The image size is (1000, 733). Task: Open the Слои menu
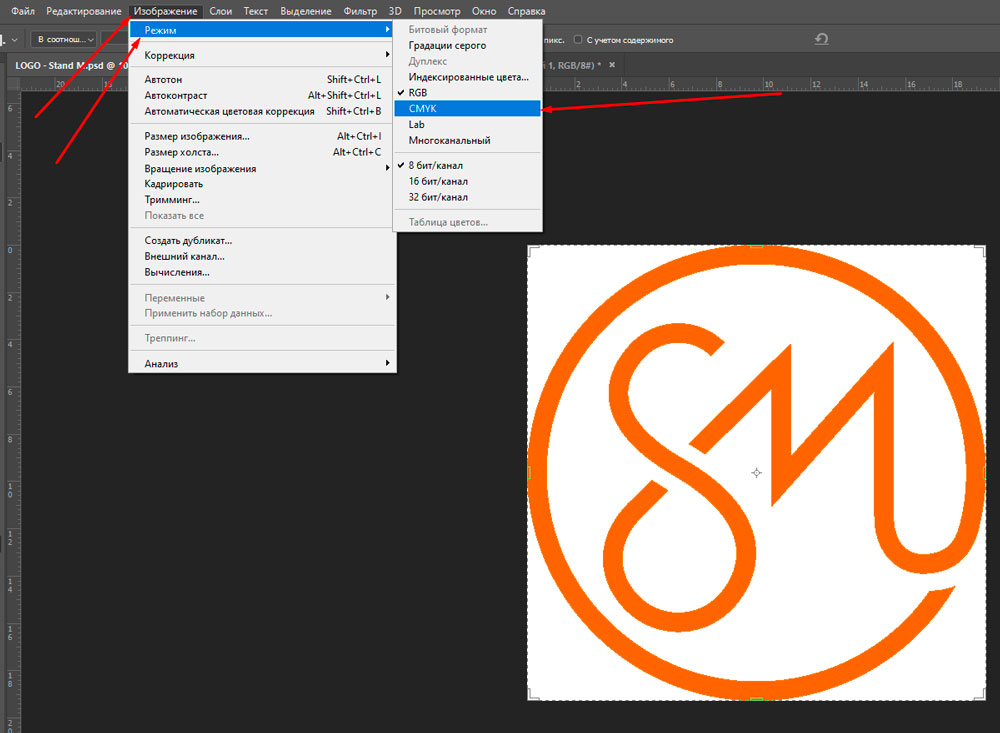[x=221, y=11]
